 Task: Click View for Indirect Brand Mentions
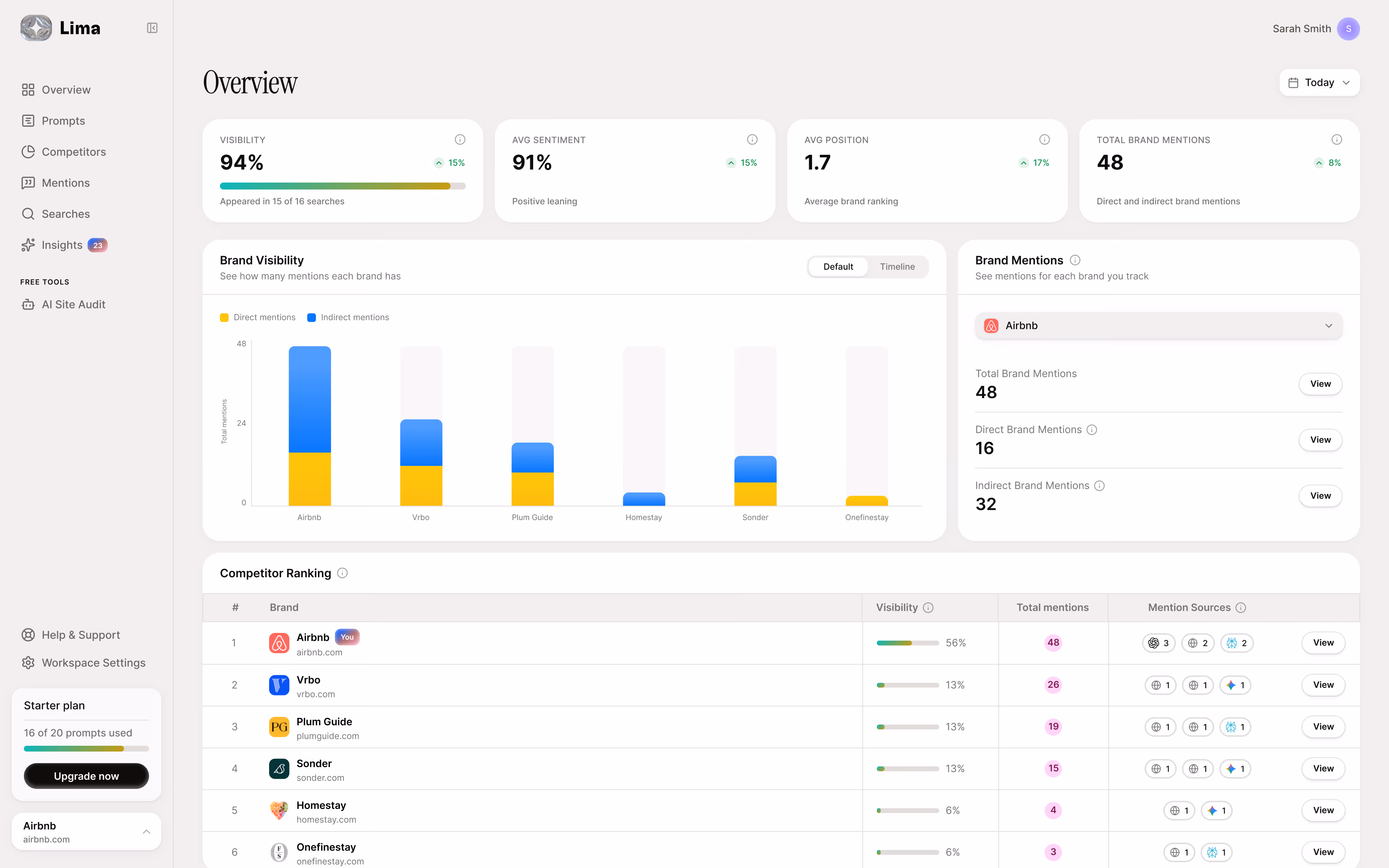tap(1320, 496)
